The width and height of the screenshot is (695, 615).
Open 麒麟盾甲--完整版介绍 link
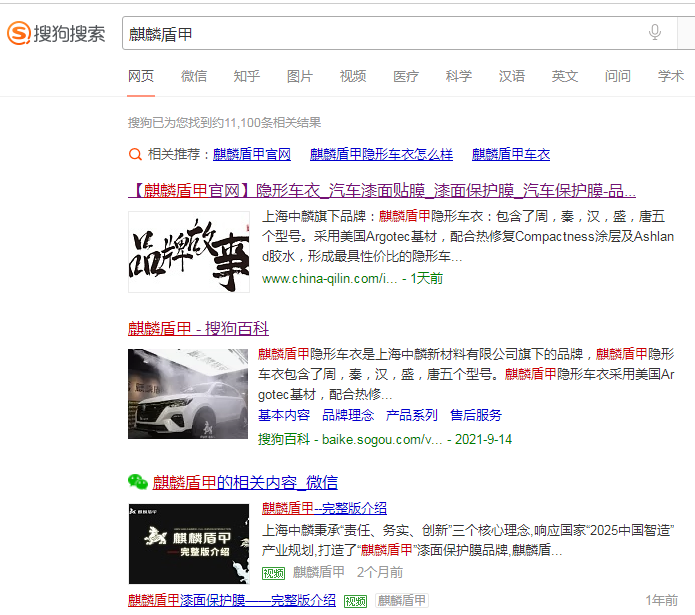(324, 508)
